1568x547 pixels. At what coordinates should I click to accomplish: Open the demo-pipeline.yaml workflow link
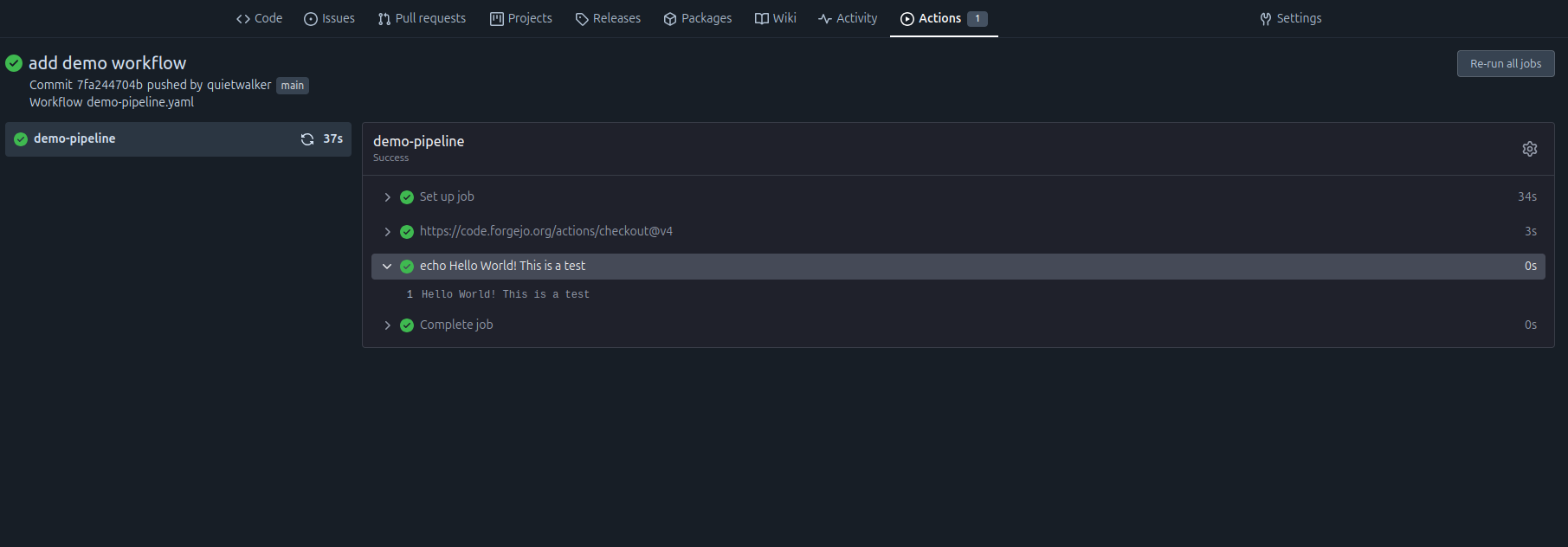[x=140, y=102]
